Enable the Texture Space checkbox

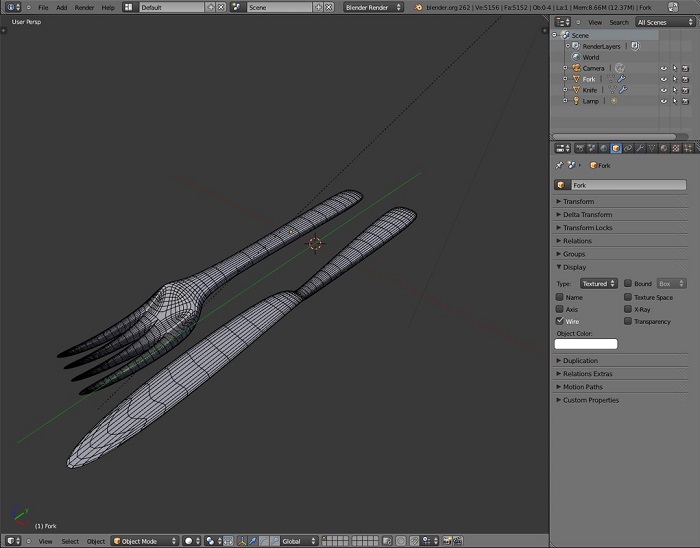click(x=628, y=297)
